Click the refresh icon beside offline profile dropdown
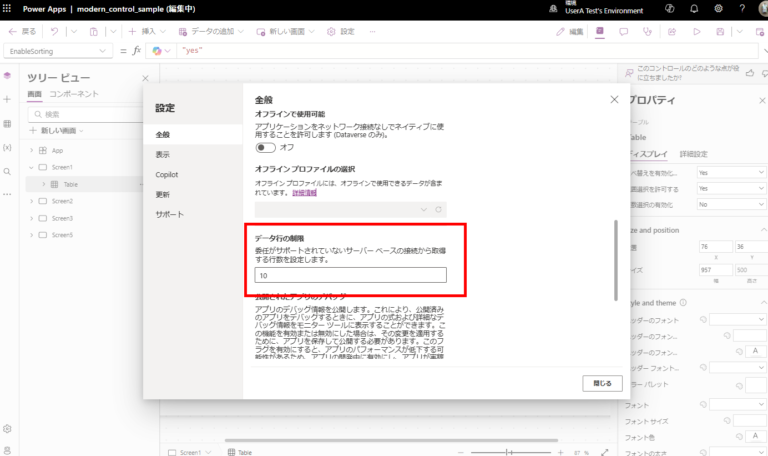The height and width of the screenshot is (456, 768). tap(438, 209)
